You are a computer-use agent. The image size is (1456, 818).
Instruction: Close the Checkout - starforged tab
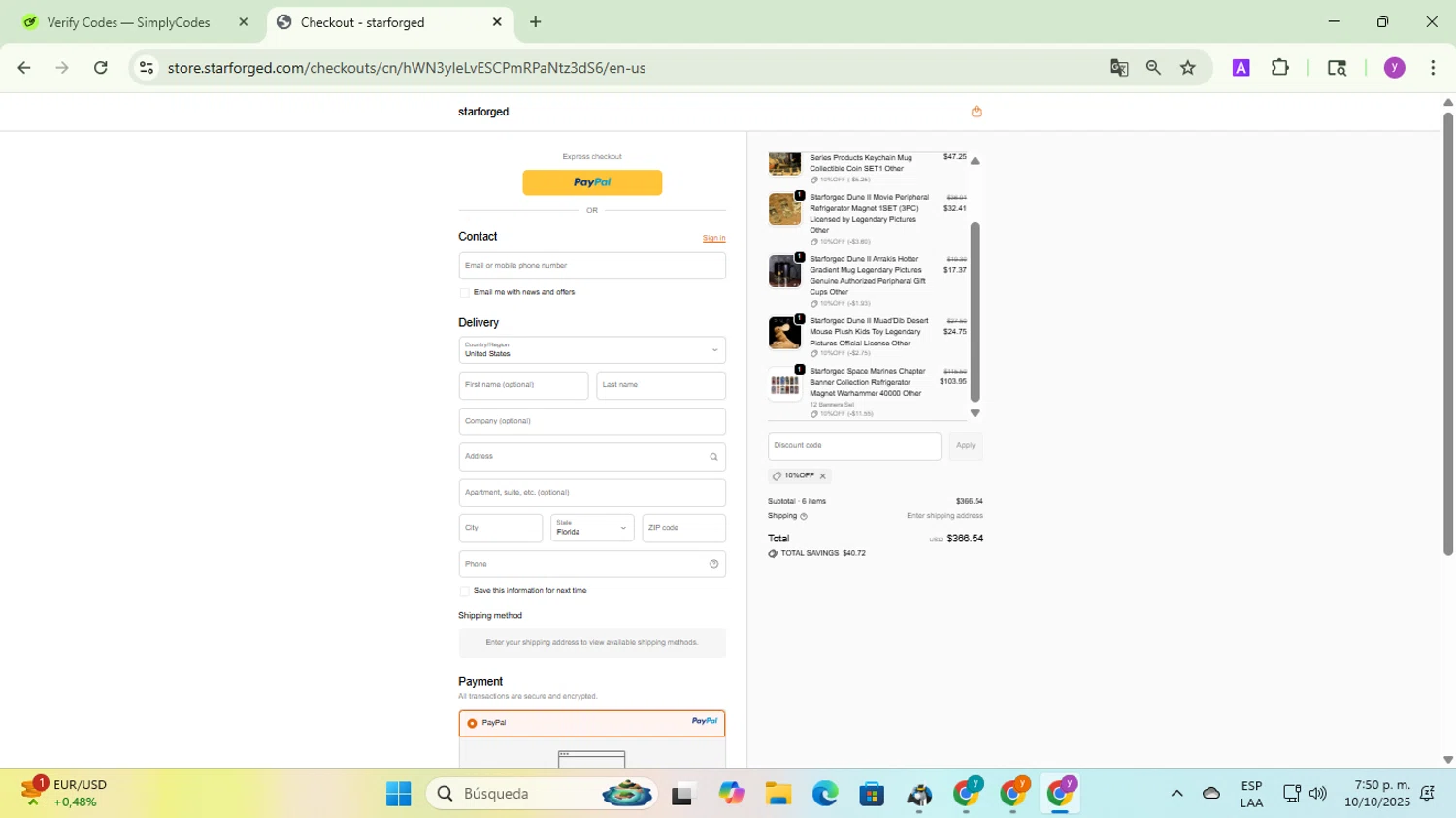click(497, 22)
